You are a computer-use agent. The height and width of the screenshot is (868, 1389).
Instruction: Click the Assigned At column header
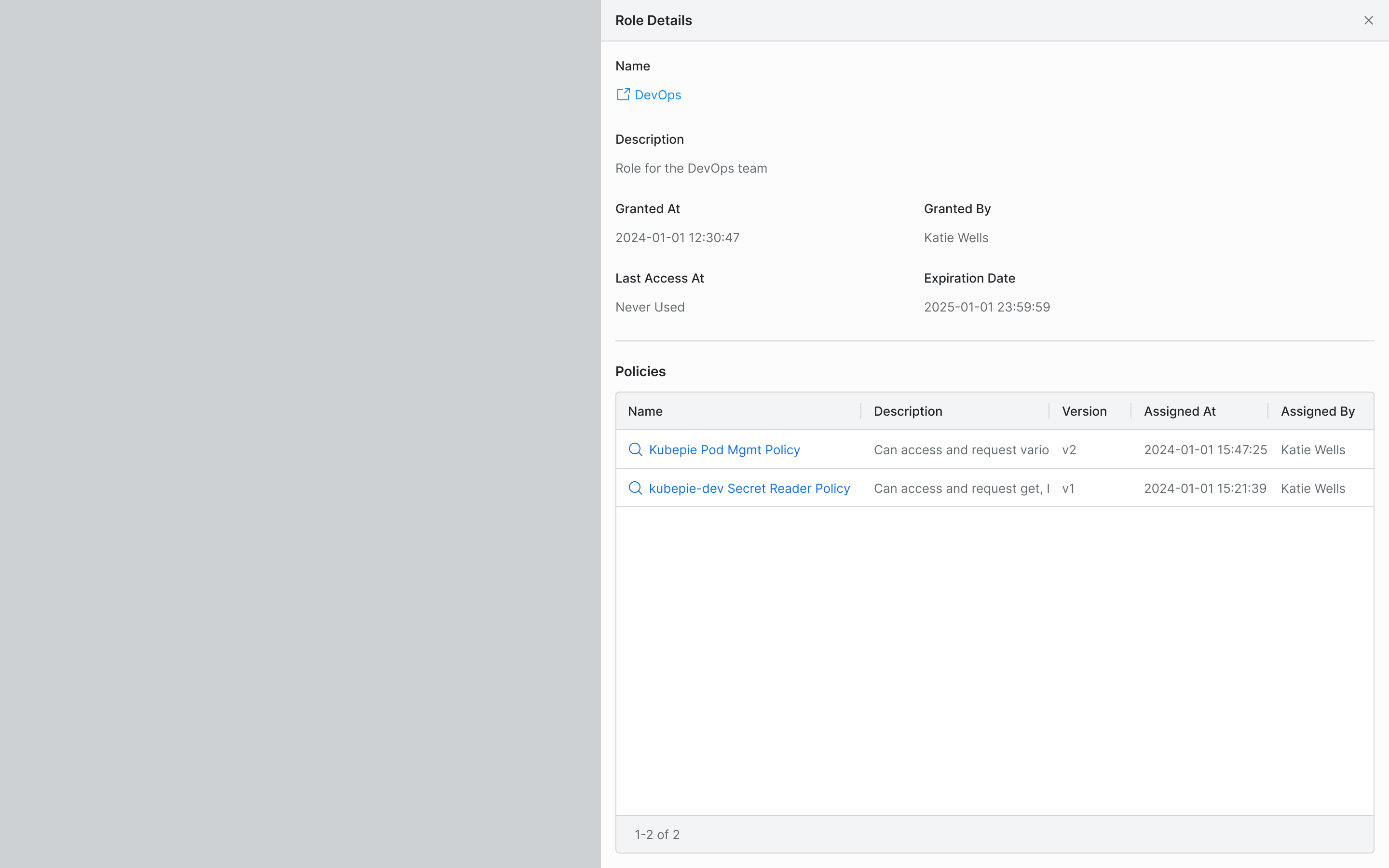[1180, 411]
